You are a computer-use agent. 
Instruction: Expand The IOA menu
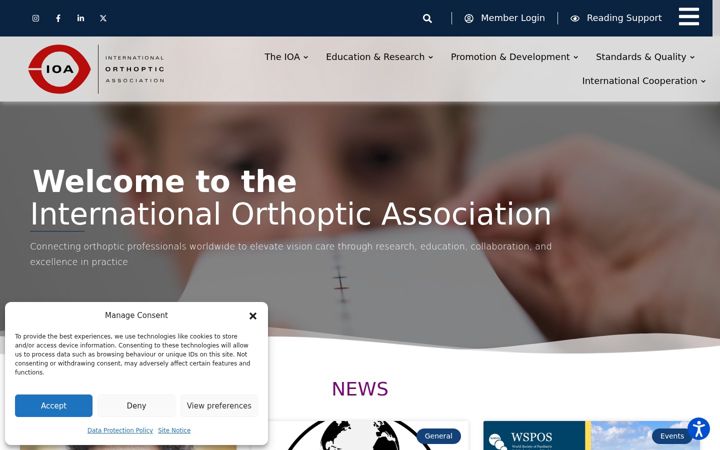click(286, 57)
